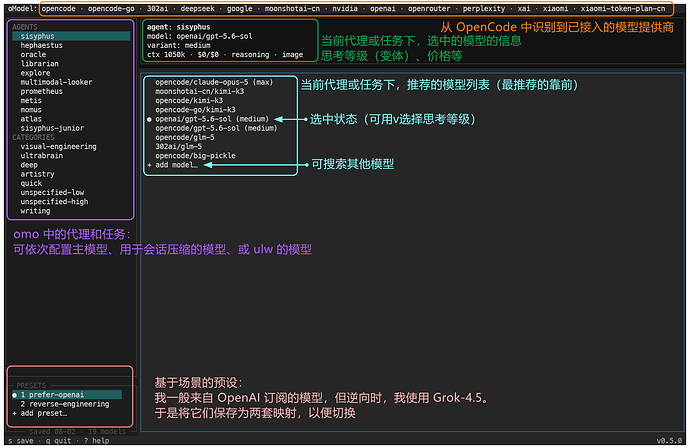Click the openrouter provider in header

pos(429,9)
